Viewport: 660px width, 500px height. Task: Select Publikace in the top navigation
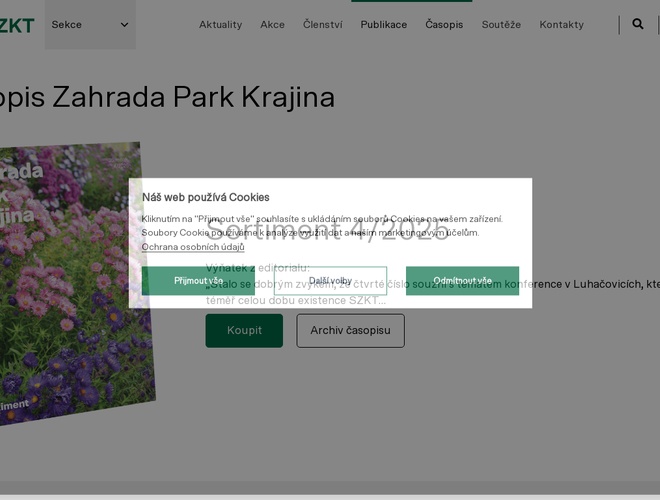point(383,25)
